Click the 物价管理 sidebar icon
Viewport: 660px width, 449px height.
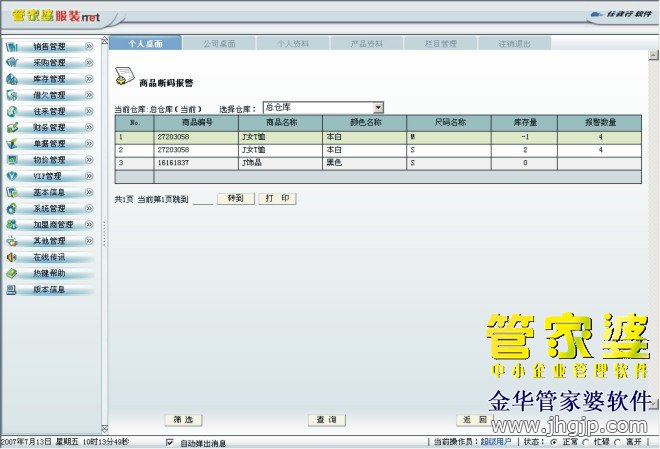tap(12, 160)
